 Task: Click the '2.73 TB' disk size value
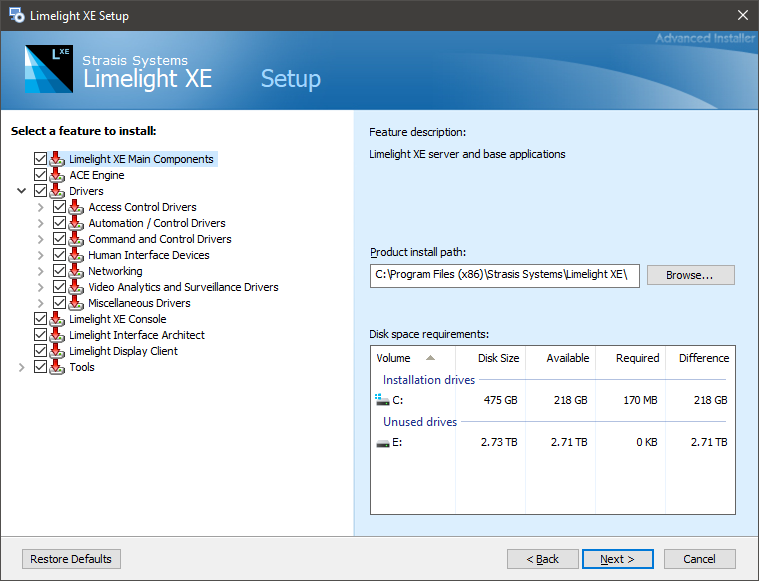point(499,442)
